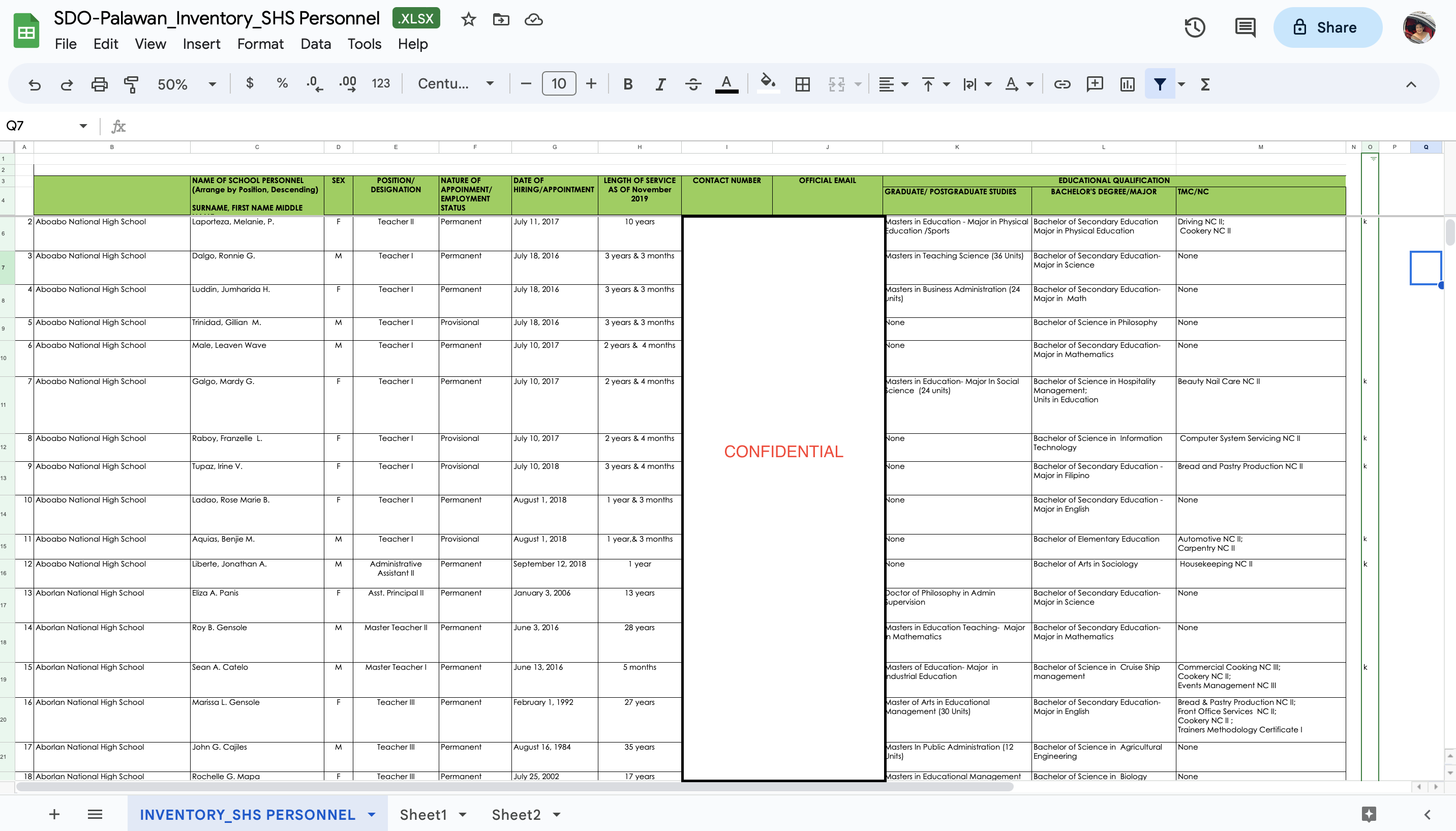The image size is (1456, 831).
Task: Toggle italic formatting
Action: [660, 84]
